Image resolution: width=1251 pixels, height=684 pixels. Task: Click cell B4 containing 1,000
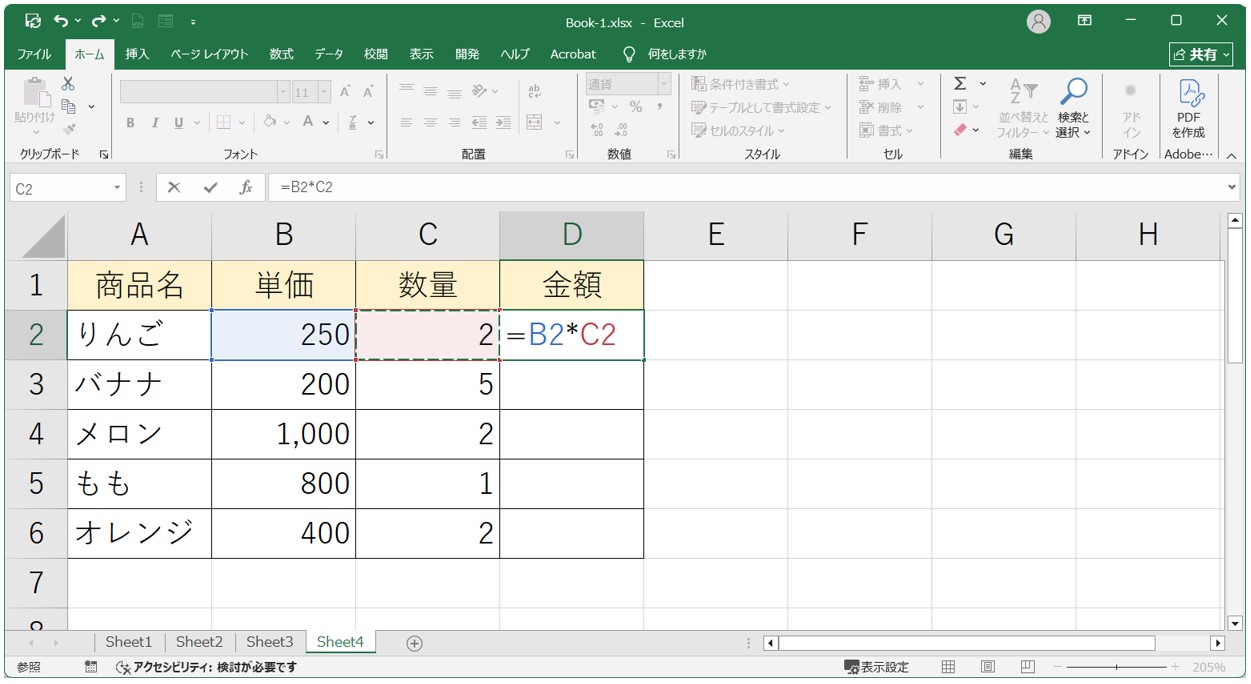(284, 434)
